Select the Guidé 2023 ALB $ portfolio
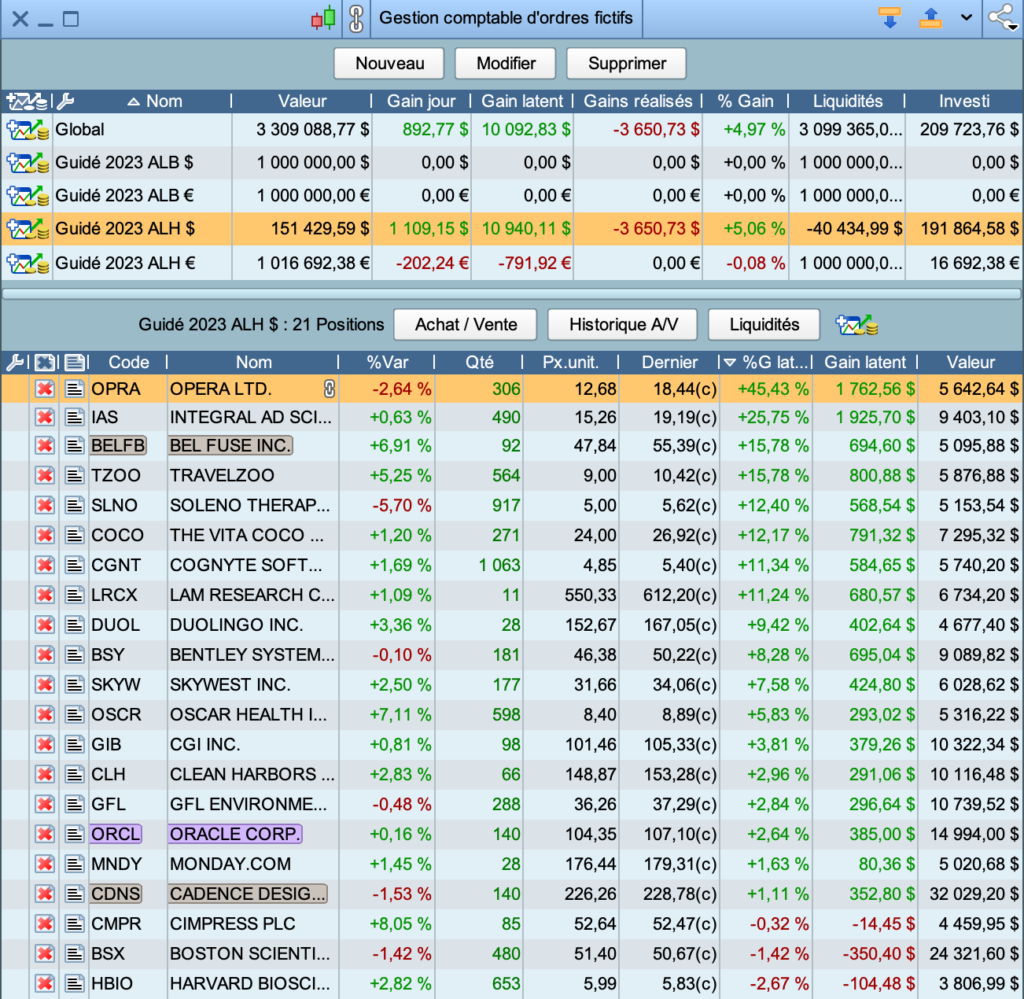The image size is (1024, 999). (x=511, y=163)
